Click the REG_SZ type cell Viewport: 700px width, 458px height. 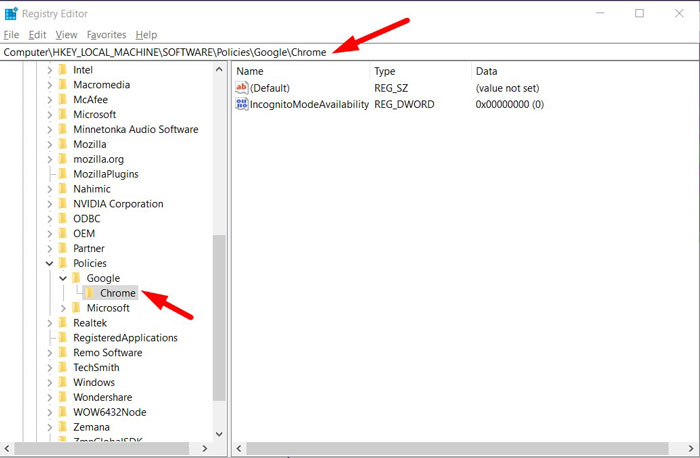click(391, 88)
